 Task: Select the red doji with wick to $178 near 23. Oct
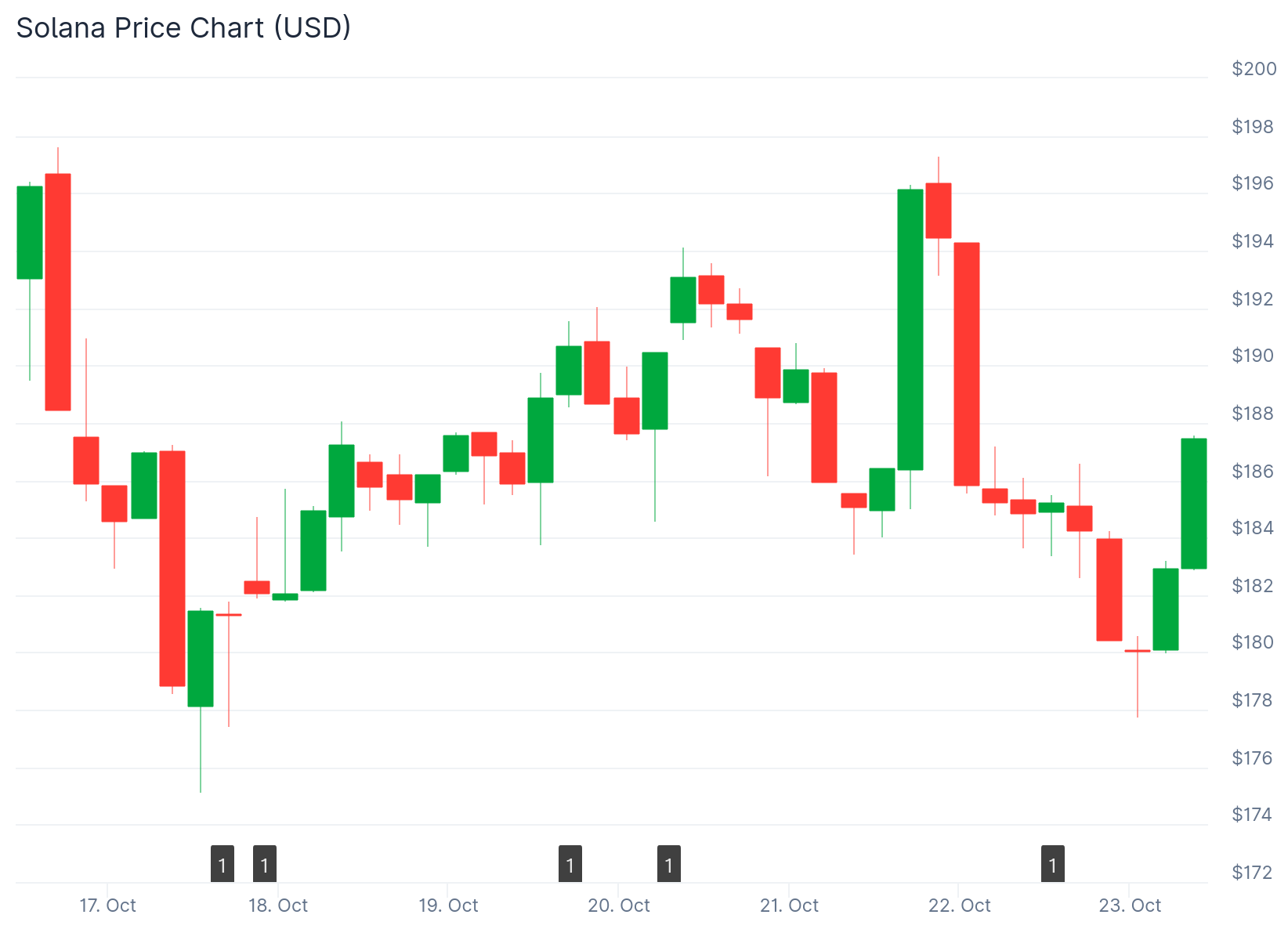(x=1138, y=651)
